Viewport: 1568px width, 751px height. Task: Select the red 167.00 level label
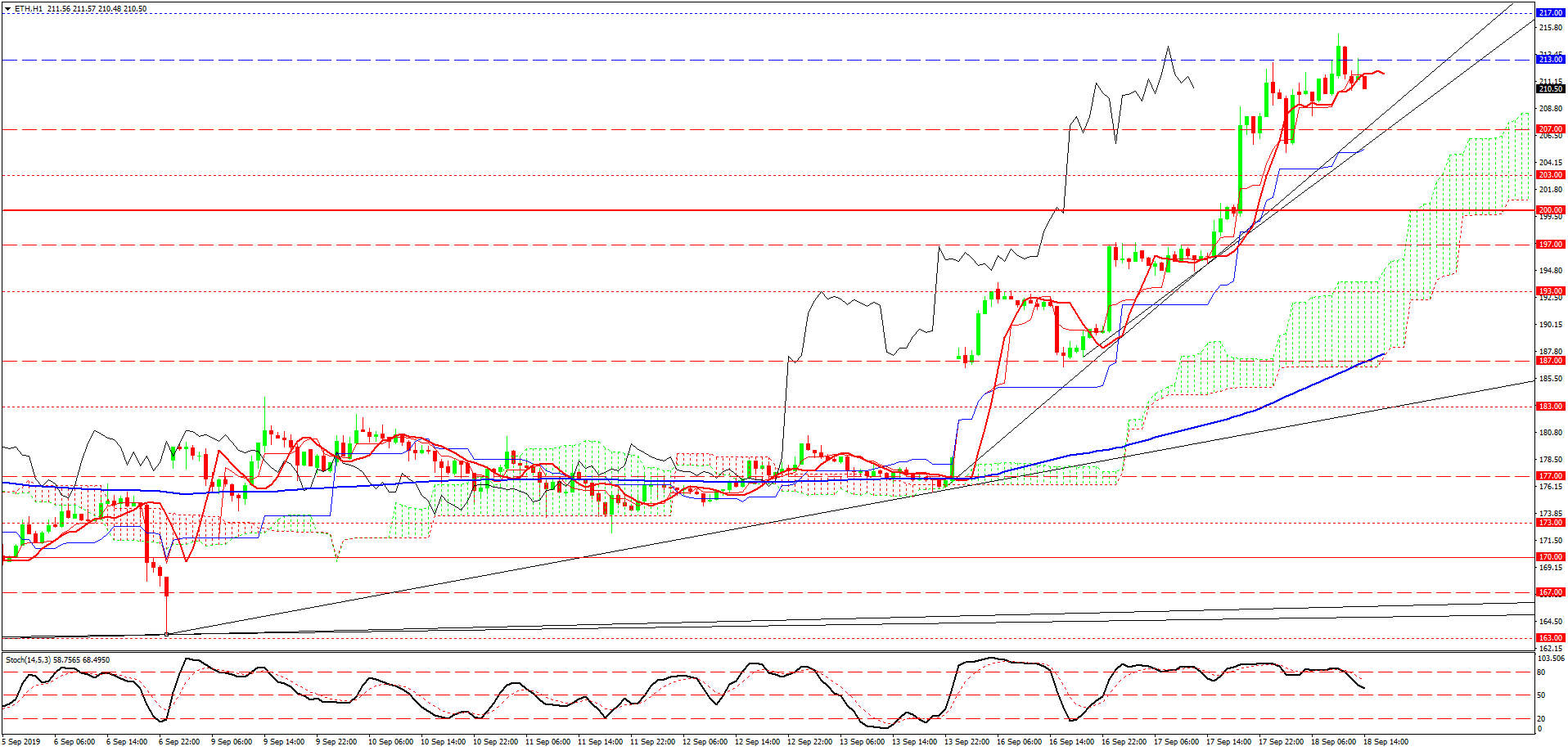(1551, 592)
